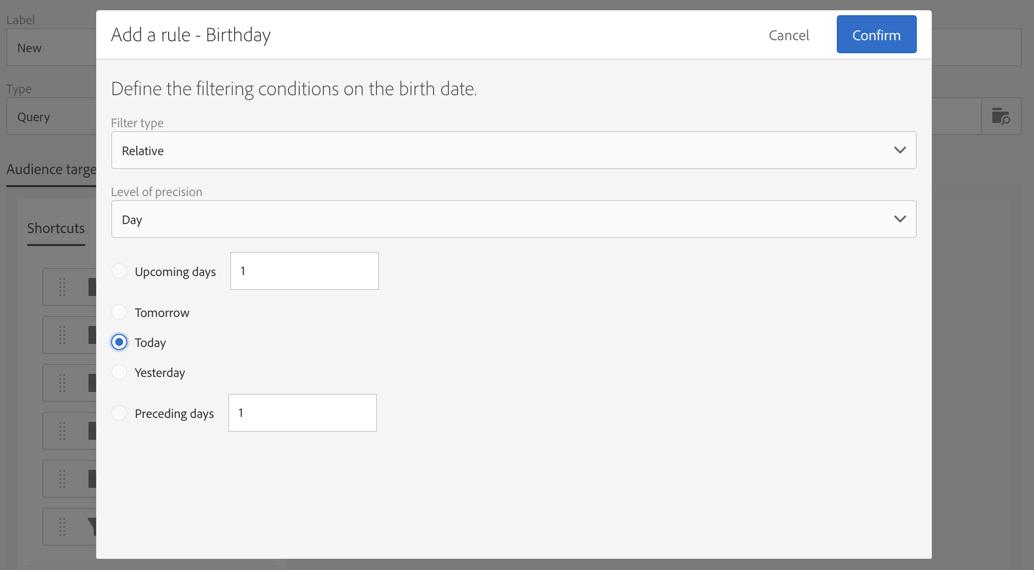Click the drag handle beside the funnel icon
Viewport: 1034px width, 570px height.
coord(62,526)
